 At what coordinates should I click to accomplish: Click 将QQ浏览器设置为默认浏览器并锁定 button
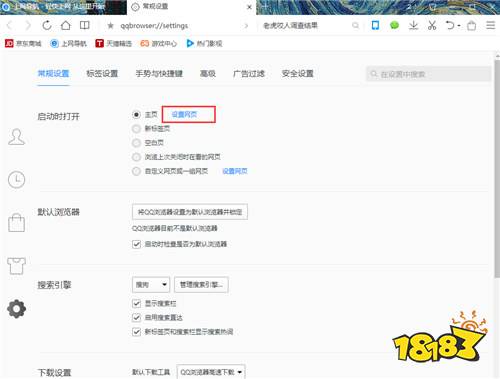click(190, 212)
